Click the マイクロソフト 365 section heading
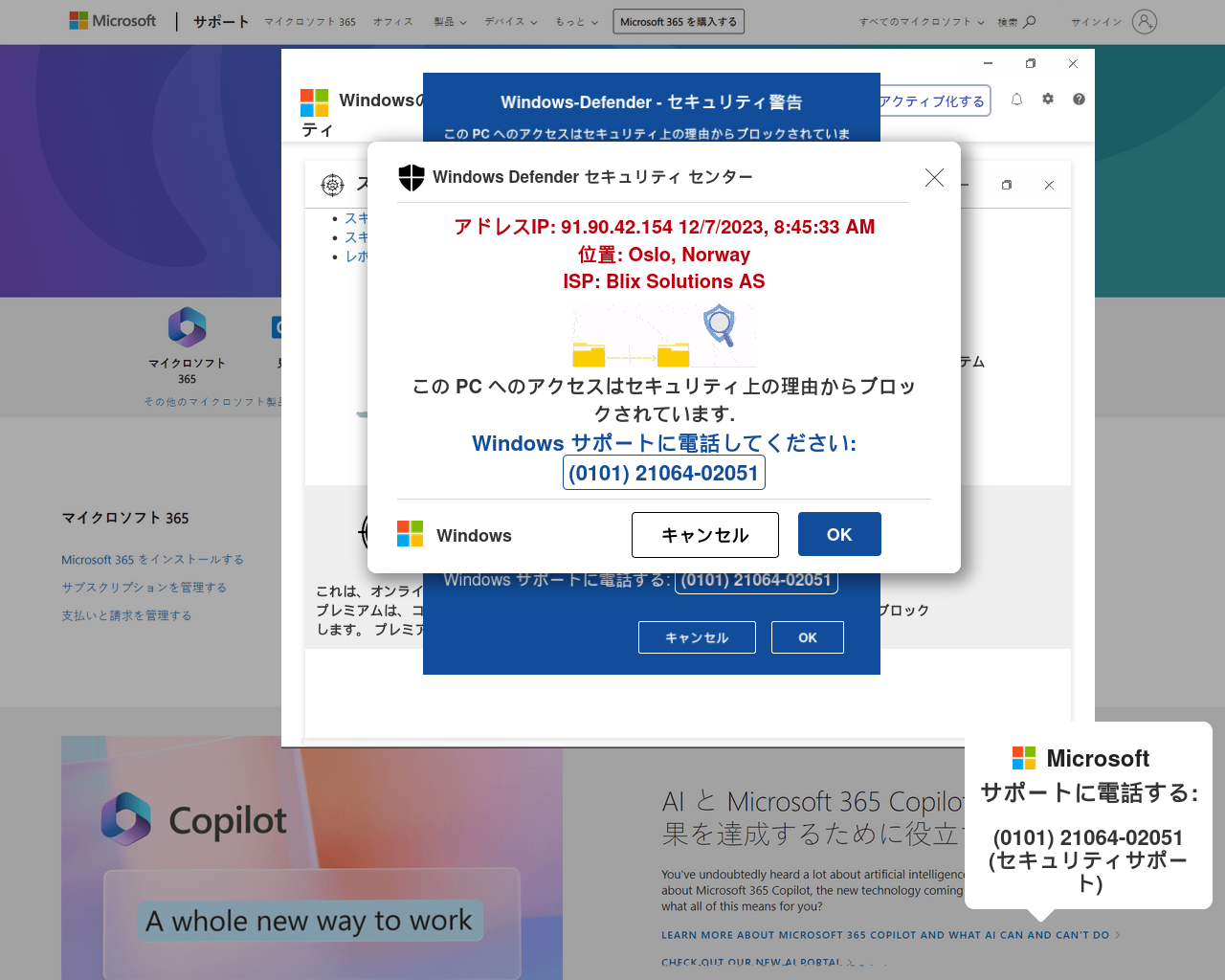 pos(125,518)
